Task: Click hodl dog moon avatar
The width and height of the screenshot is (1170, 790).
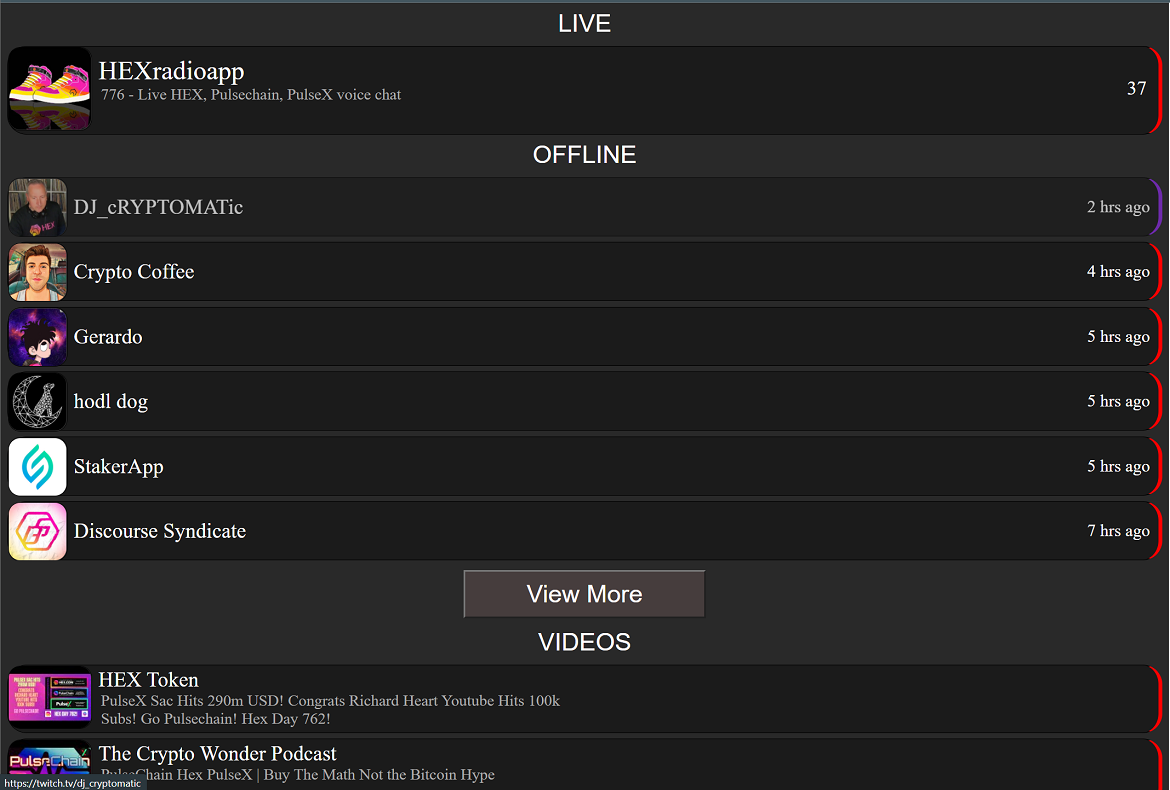Action: click(x=37, y=402)
